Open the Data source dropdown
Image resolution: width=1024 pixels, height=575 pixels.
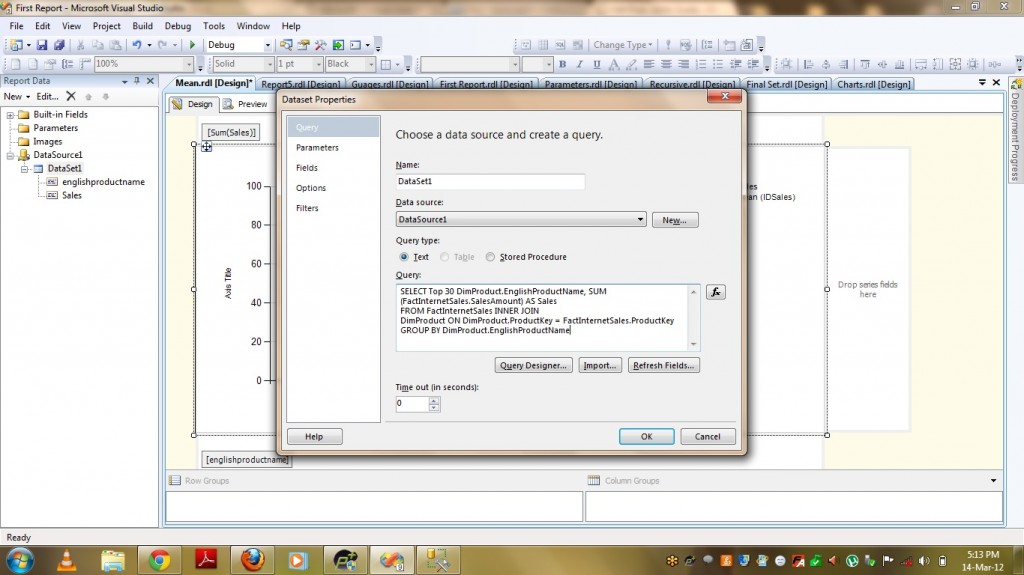tap(640, 220)
